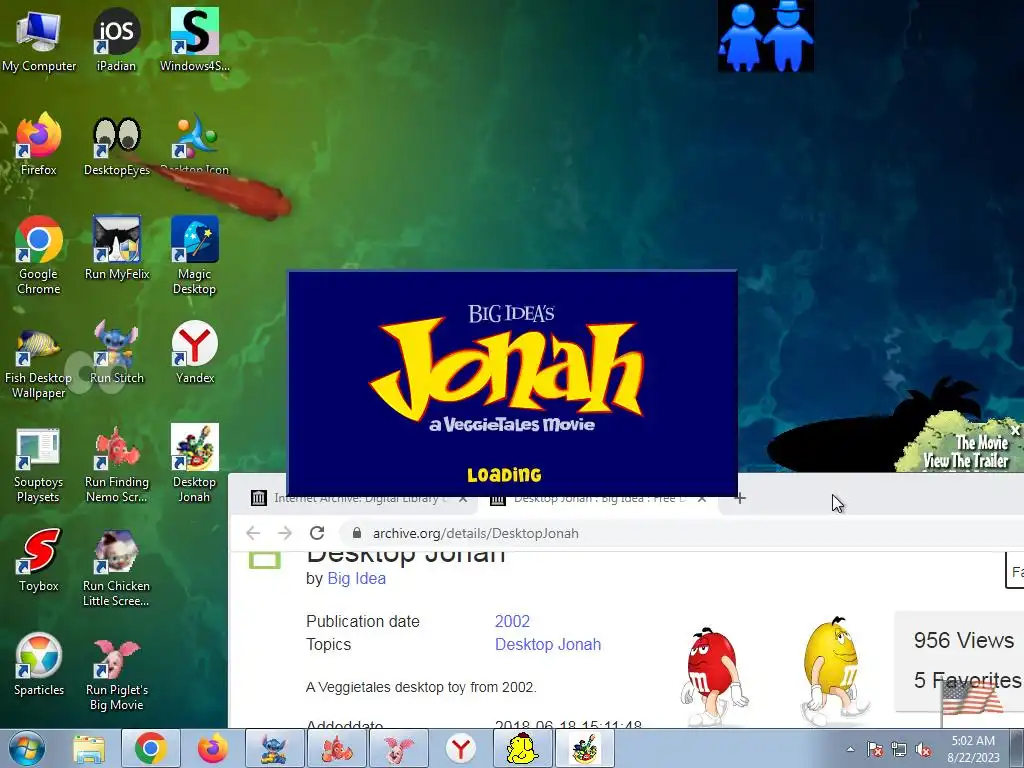Image resolution: width=1024 pixels, height=768 pixels.
Task: Reload the archive.org page
Action: click(x=317, y=533)
